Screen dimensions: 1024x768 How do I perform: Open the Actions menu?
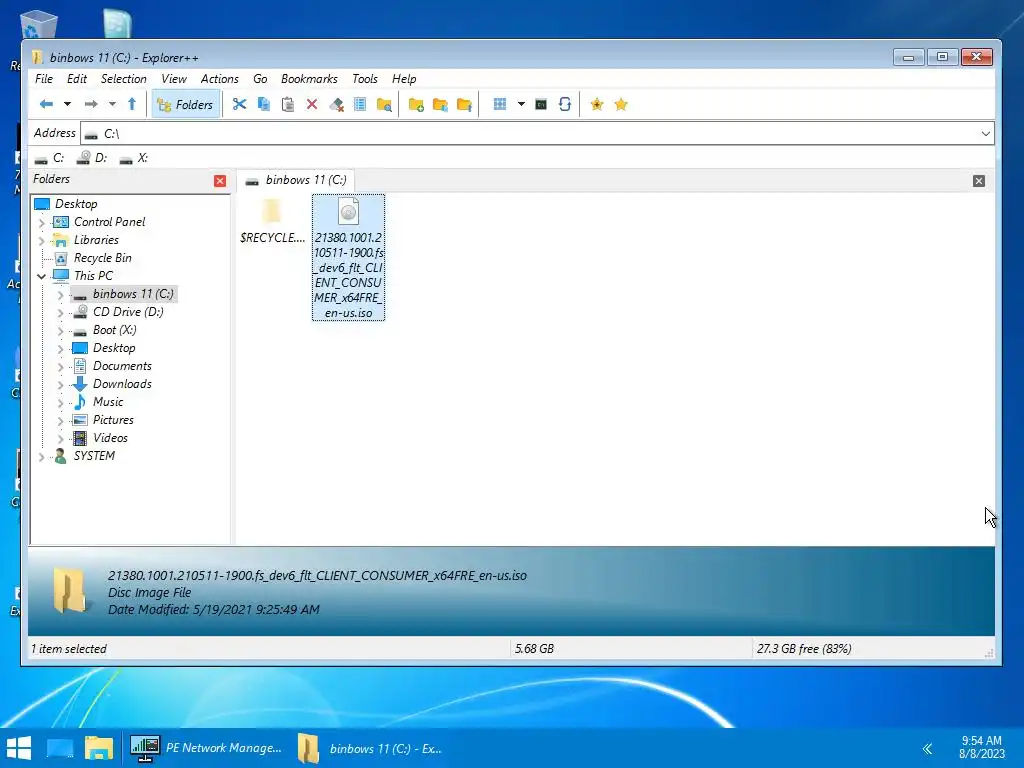[x=219, y=79]
